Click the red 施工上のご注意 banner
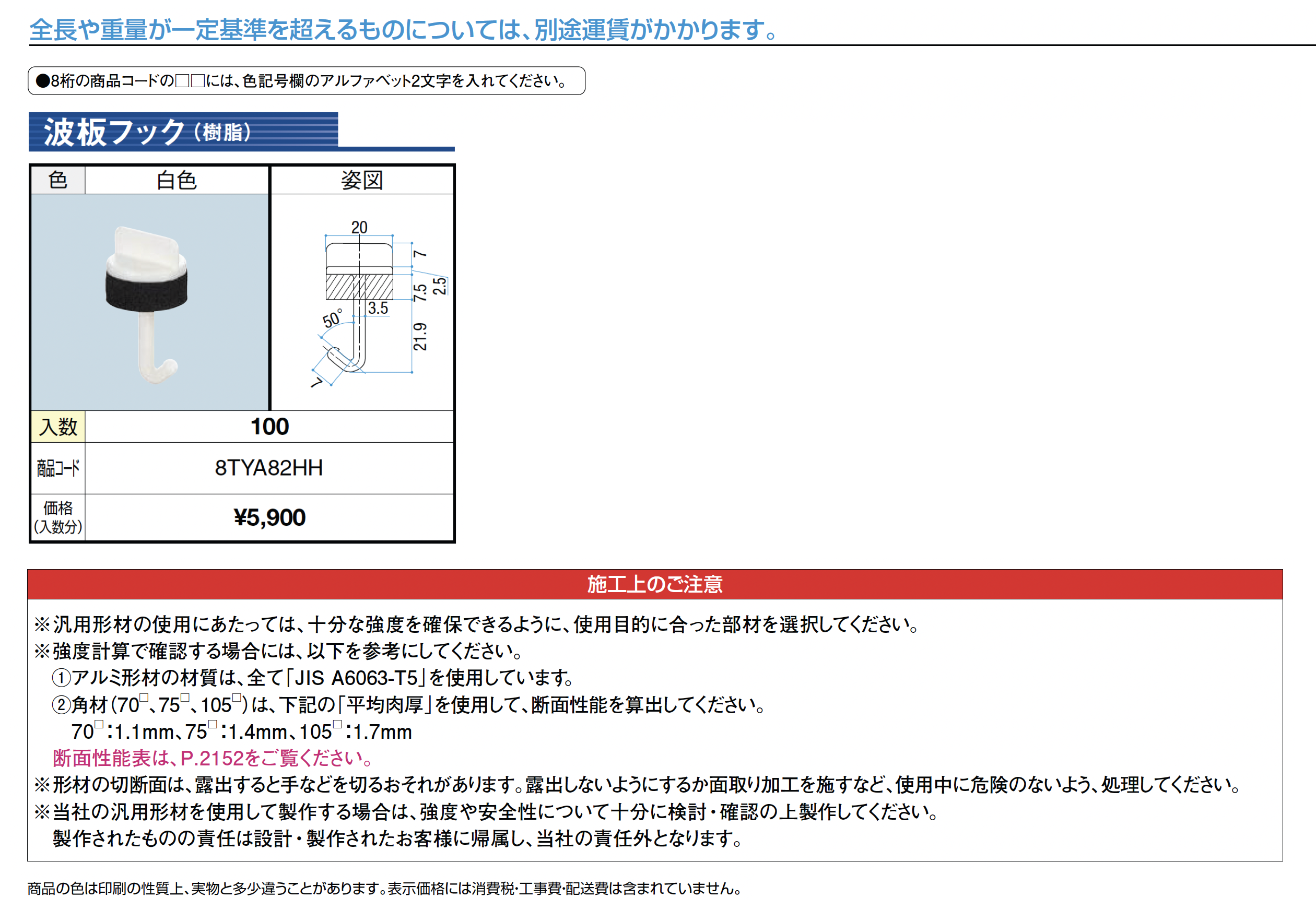 coord(654,584)
